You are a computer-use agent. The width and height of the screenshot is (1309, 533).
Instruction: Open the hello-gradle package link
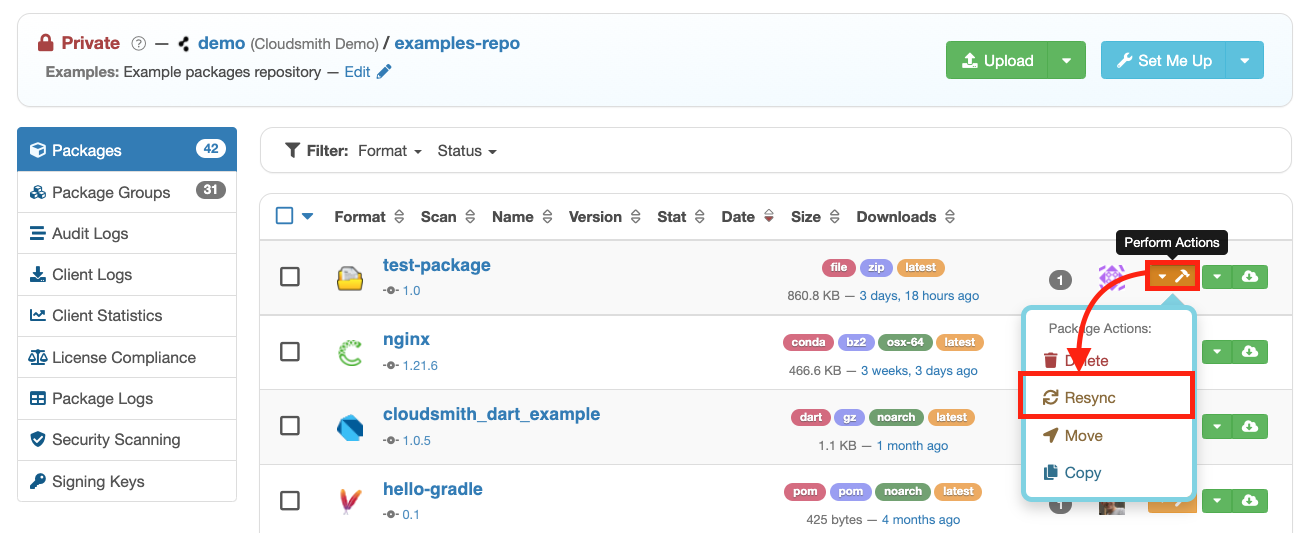point(432,489)
